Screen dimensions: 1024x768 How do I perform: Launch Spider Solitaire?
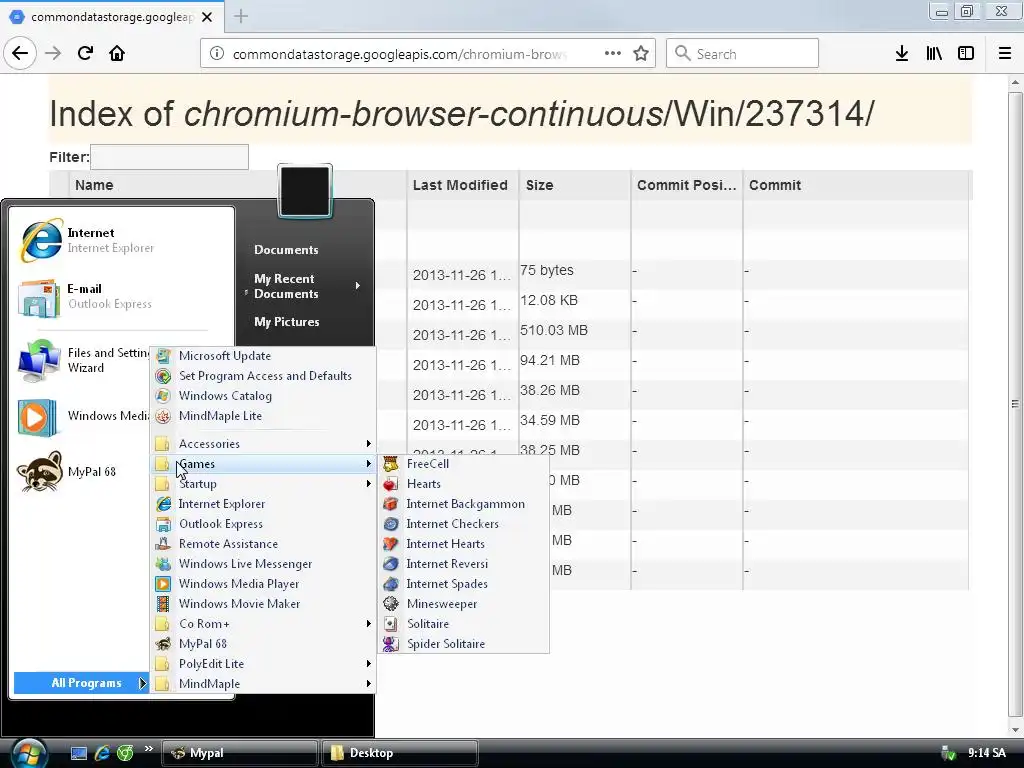point(464,644)
